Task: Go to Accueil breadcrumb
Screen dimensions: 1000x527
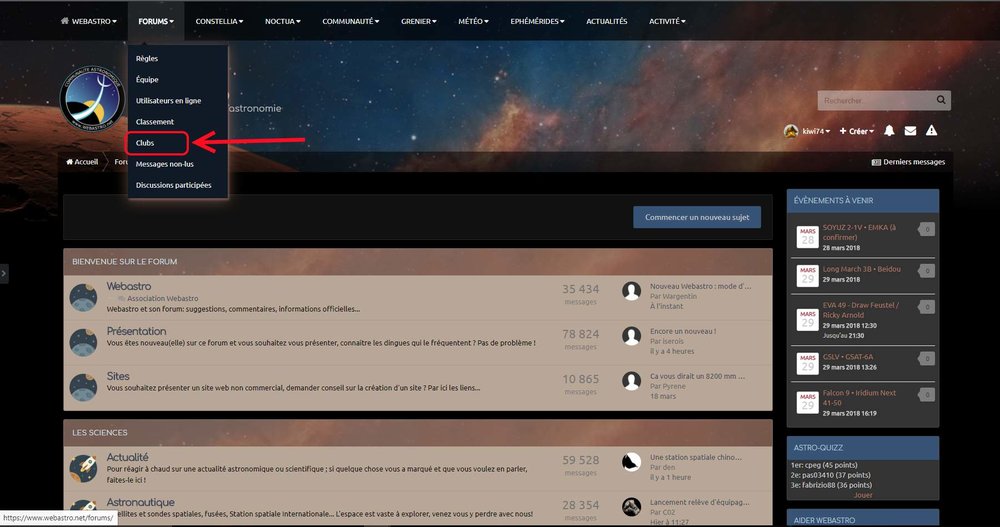Action: (82, 161)
